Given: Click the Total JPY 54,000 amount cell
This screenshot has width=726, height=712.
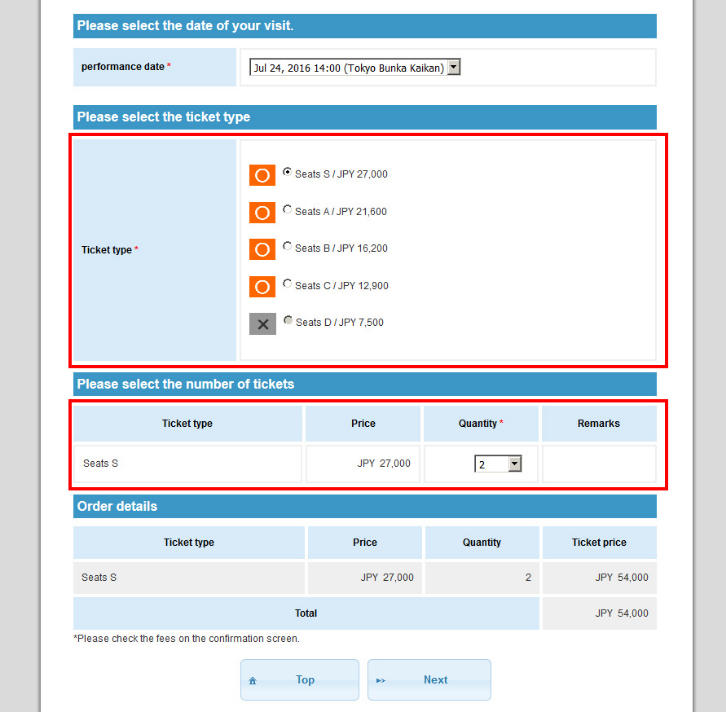Looking at the screenshot, I should (x=600, y=613).
